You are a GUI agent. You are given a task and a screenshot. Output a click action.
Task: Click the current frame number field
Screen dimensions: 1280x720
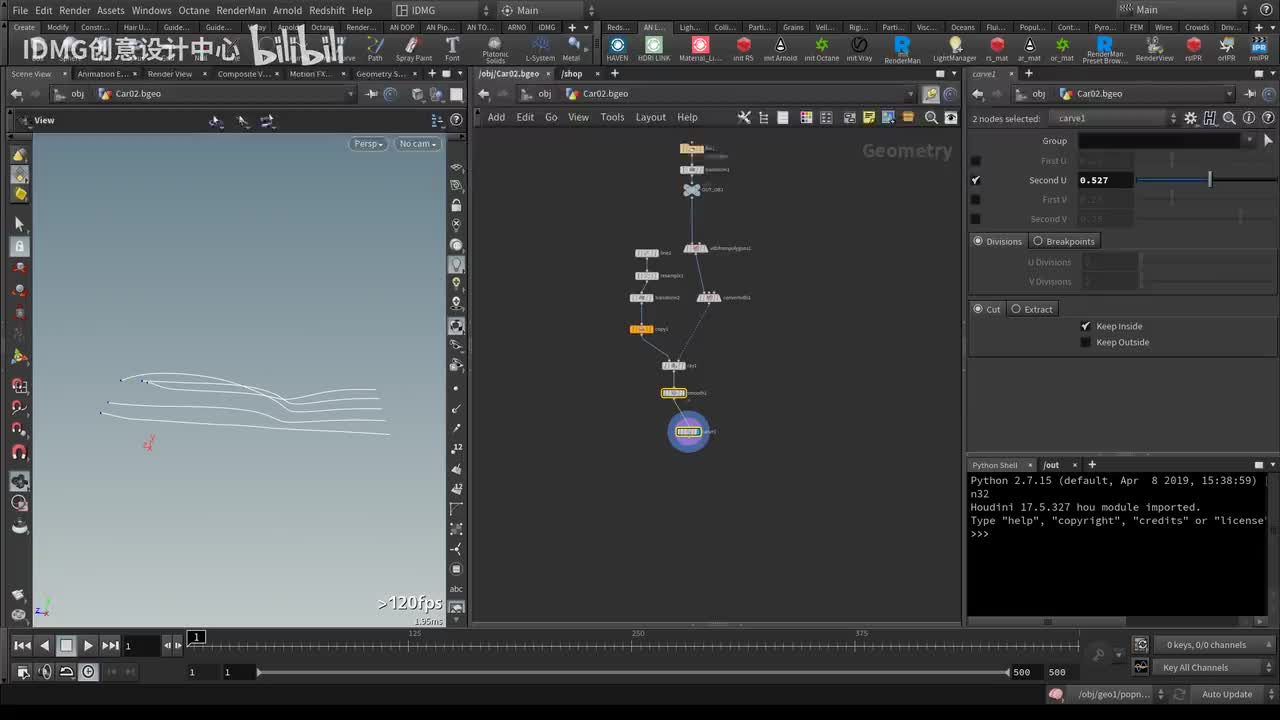click(141, 646)
